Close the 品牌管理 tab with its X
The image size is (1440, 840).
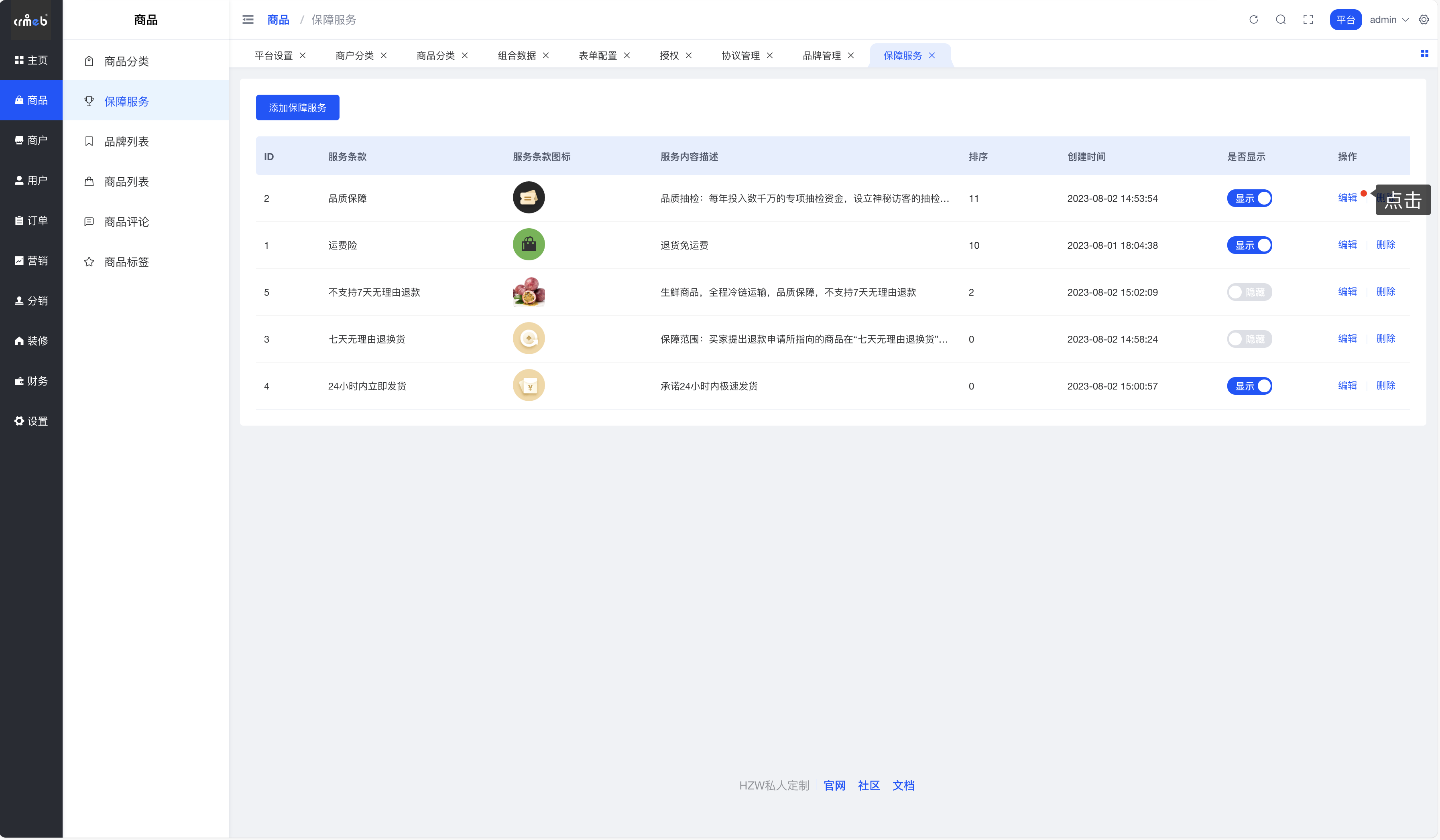coord(851,55)
